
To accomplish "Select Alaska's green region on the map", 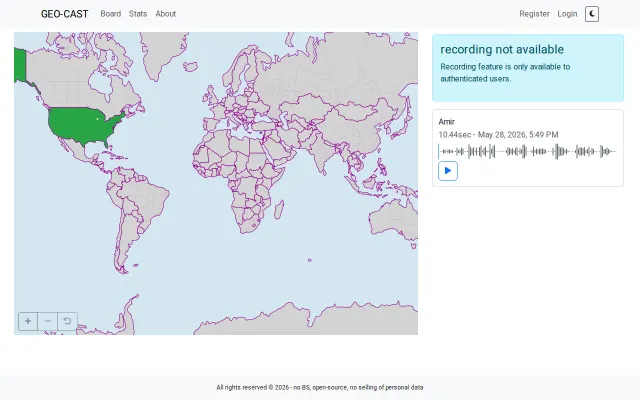I will 20,64.
